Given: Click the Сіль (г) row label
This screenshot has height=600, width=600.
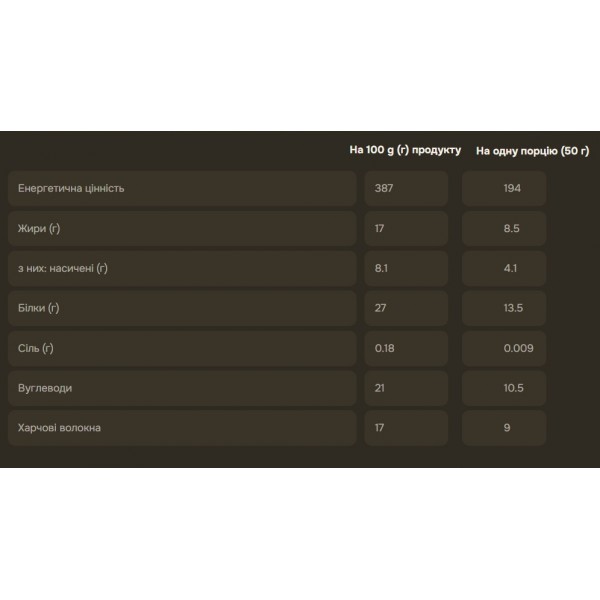Looking at the screenshot, I should pos(183,348).
